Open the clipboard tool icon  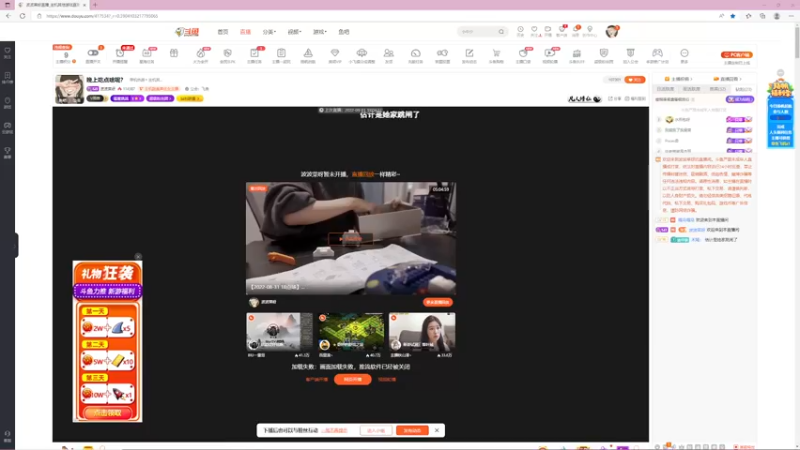tap(281, 55)
